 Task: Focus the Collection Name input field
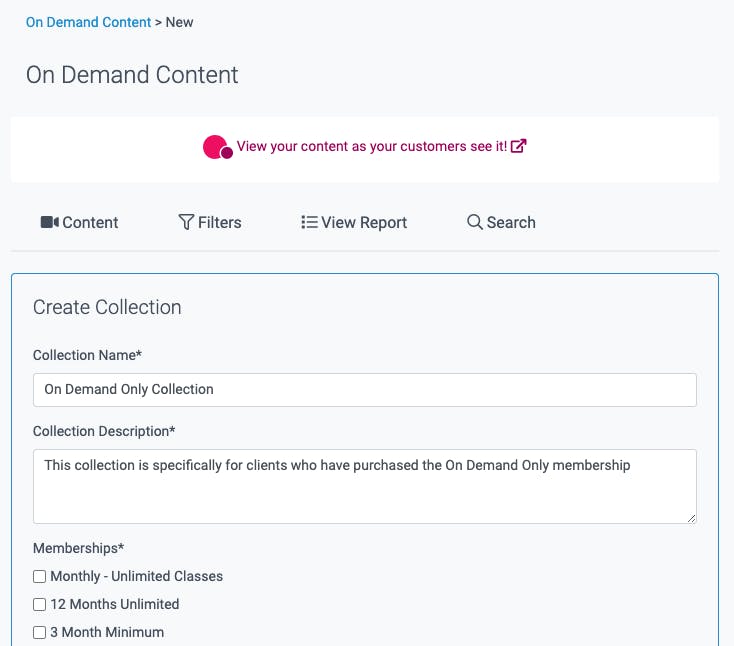[365, 389]
